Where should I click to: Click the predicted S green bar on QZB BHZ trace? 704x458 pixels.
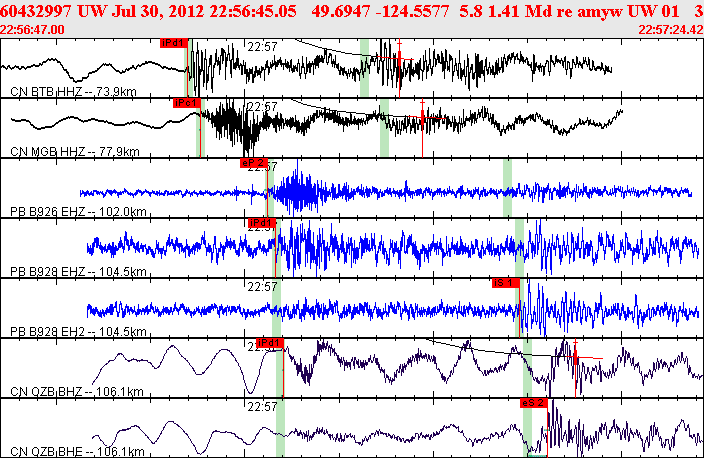[x=527, y=368]
